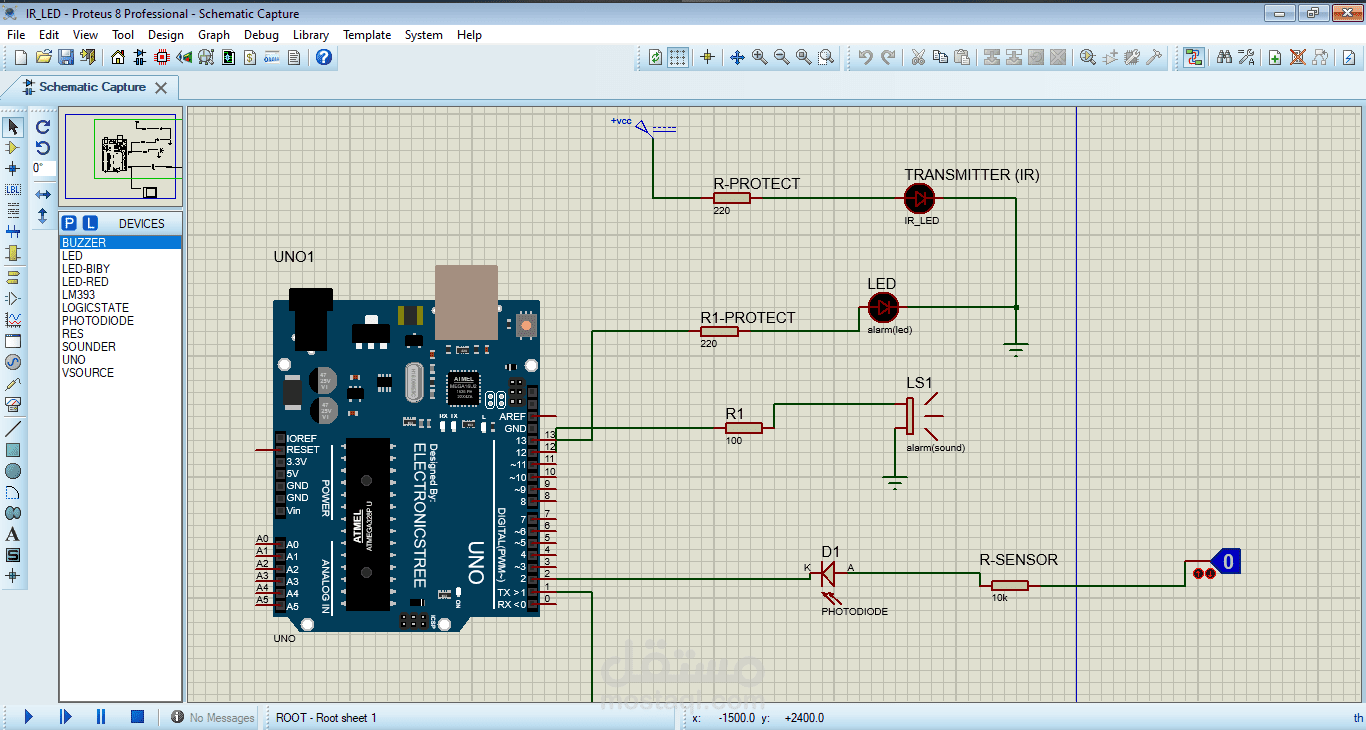Pick devices with the P button
Image resolution: width=1366 pixels, height=730 pixels.
pyautogui.click(x=69, y=223)
